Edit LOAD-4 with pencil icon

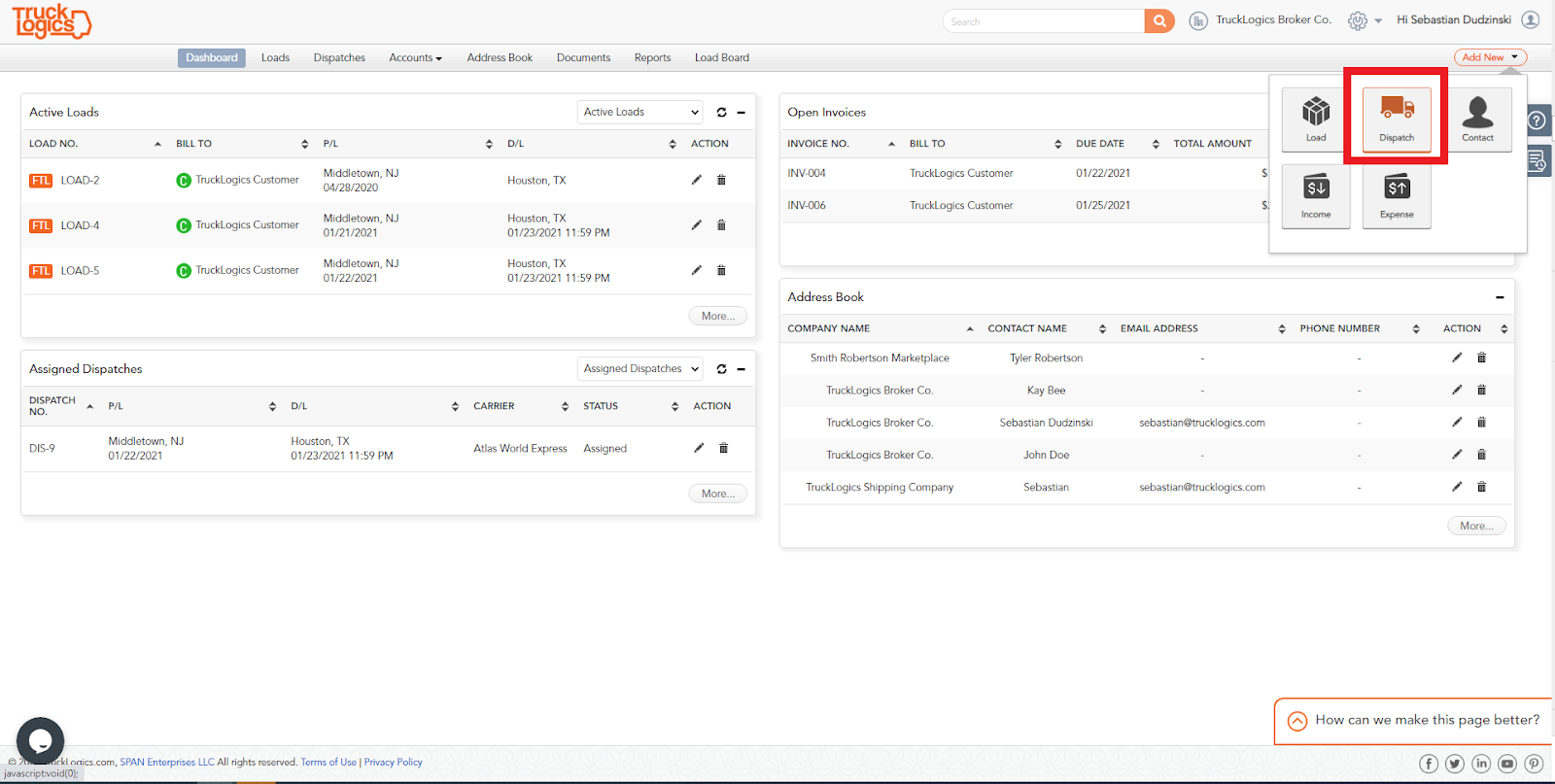(x=696, y=225)
